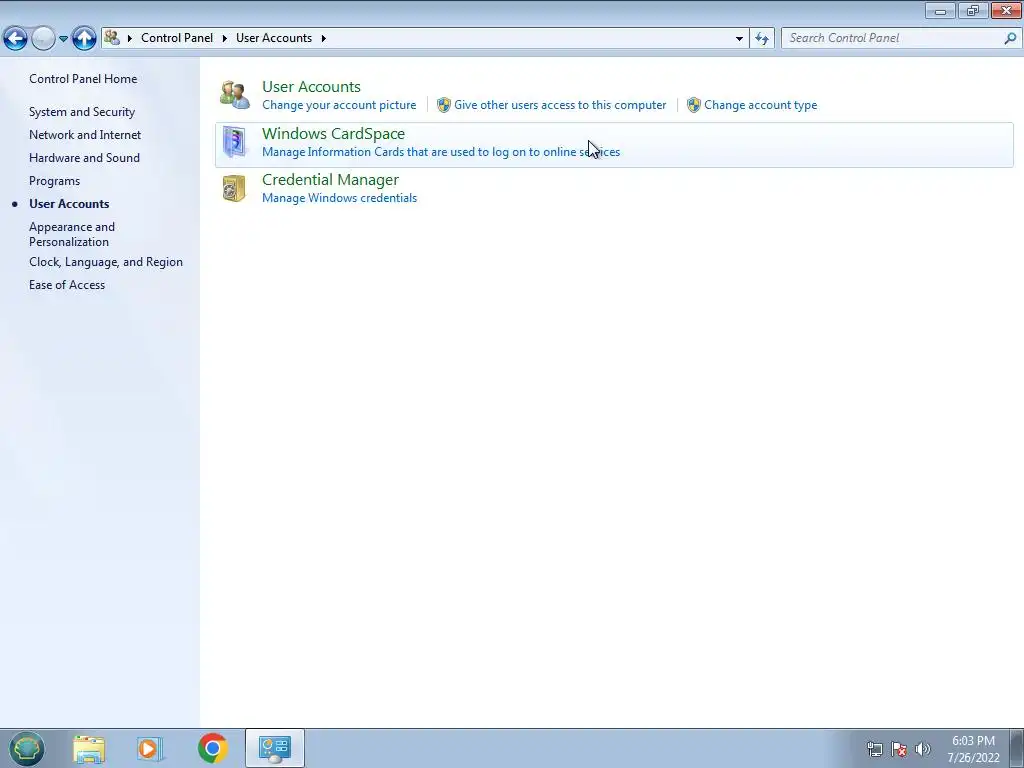Viewport: 1024px width, 768px height.
Task: Open Network and Internet category
Action: (85, 135)
